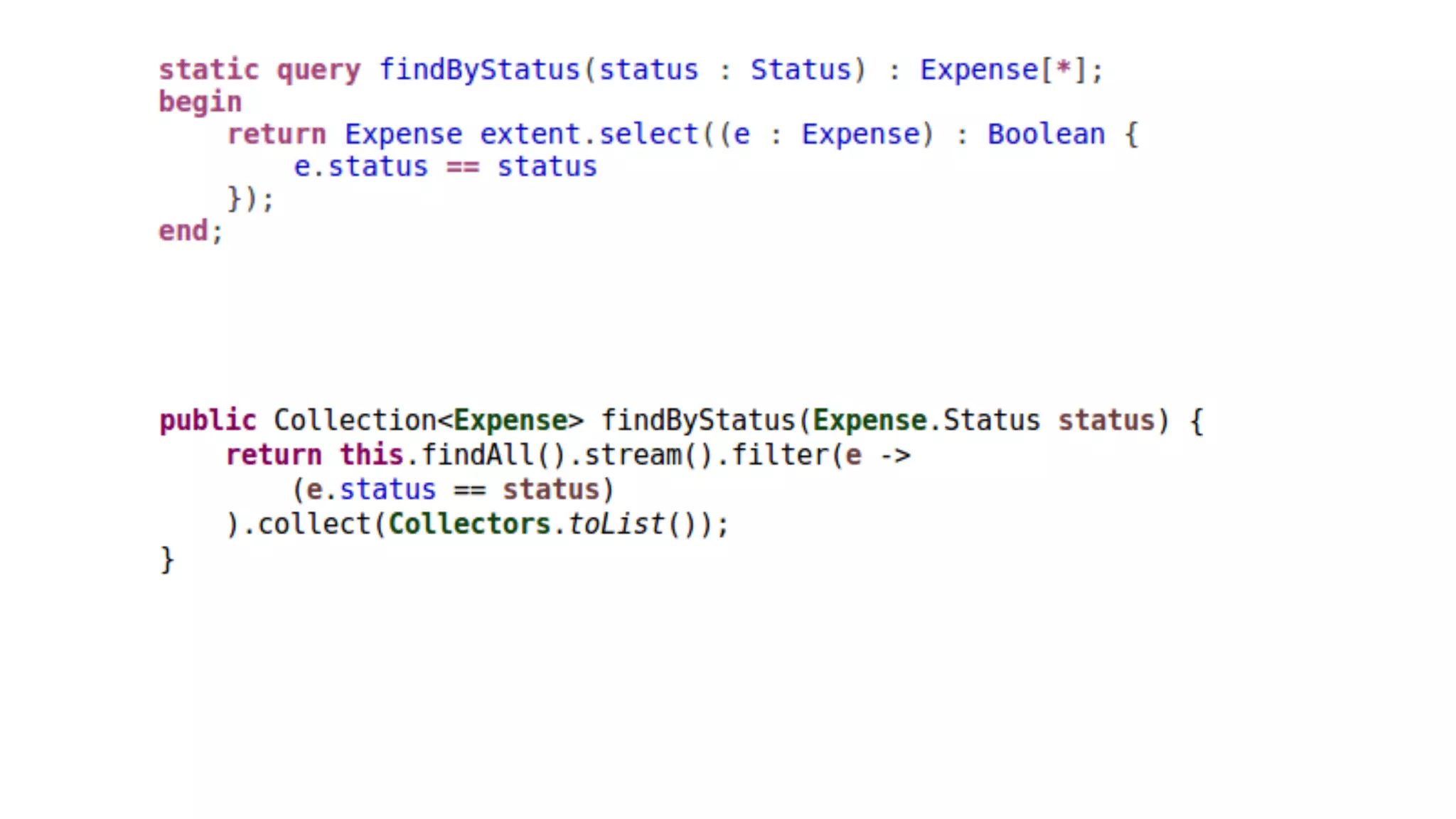1456x819 pixels.
Task: Click the 'static' keyword in the top snippet
Action: click(x=208, y=70)
